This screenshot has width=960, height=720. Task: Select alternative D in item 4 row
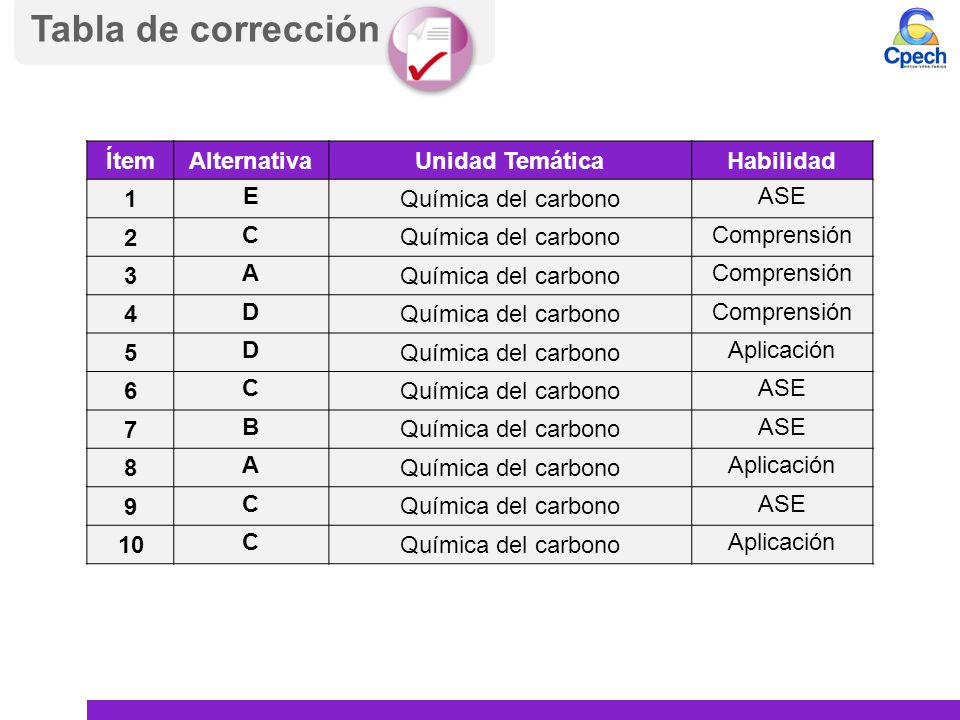click(x=251, y=314)
